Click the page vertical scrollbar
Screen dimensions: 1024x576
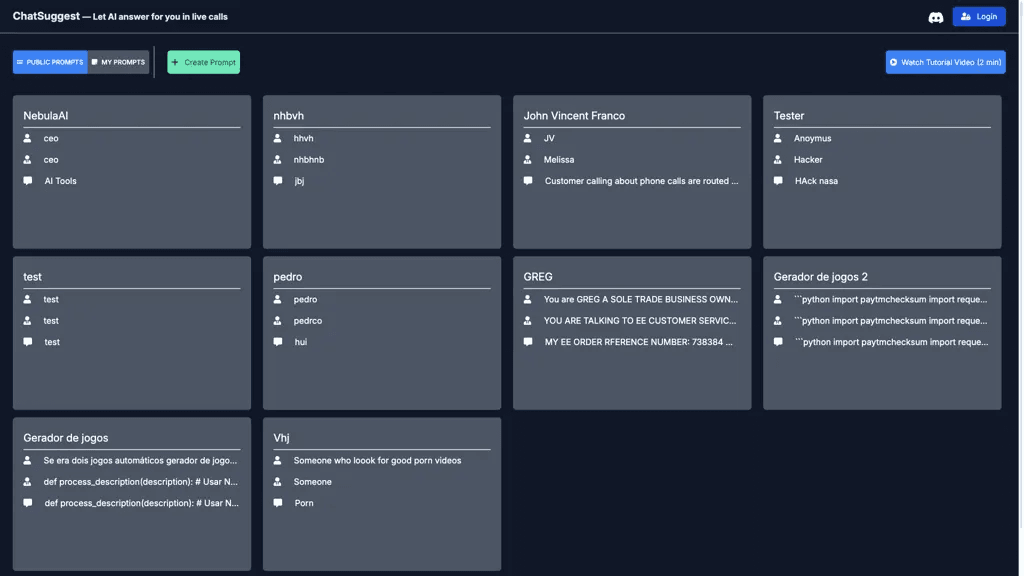1021,288
